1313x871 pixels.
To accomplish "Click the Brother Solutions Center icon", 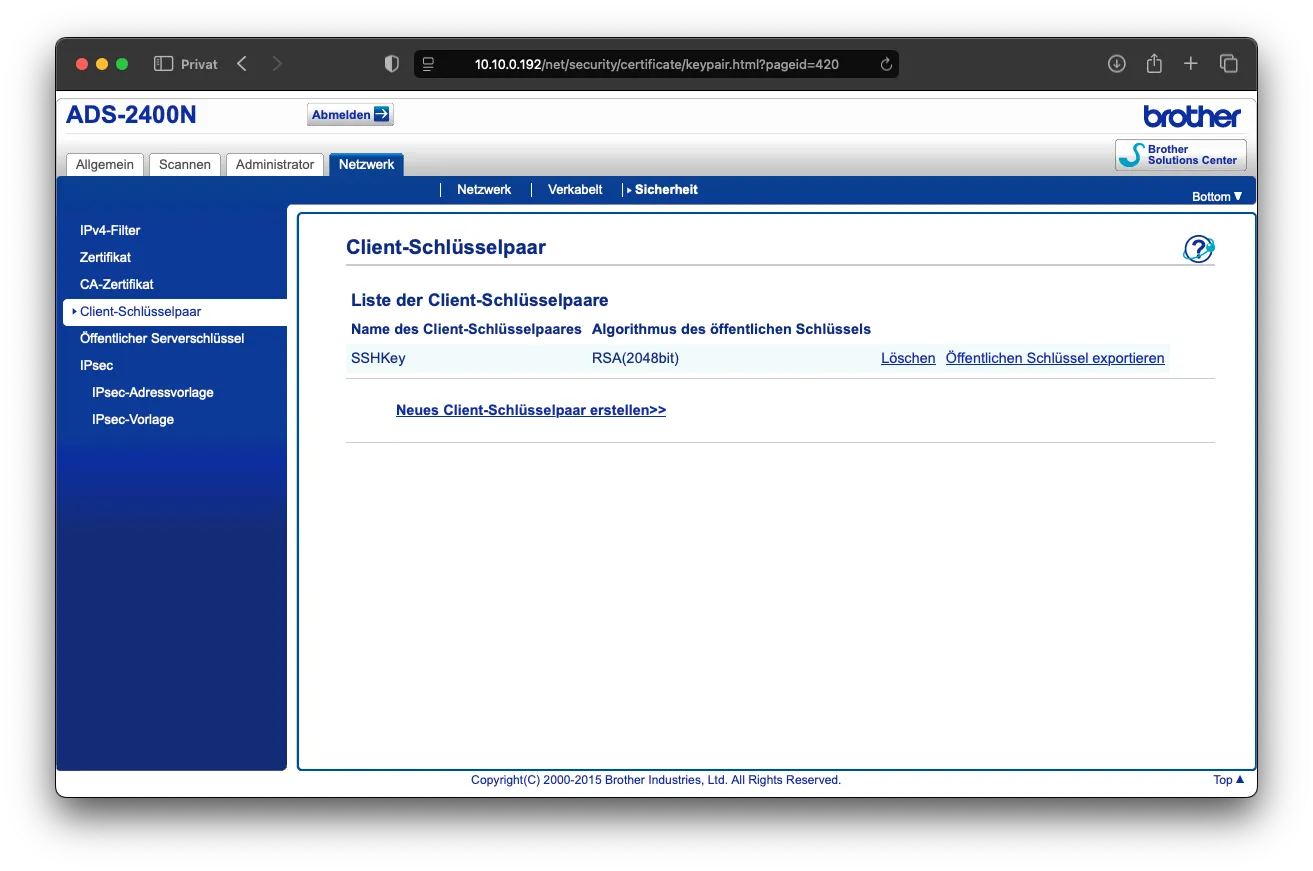I will click(1180, 154).
